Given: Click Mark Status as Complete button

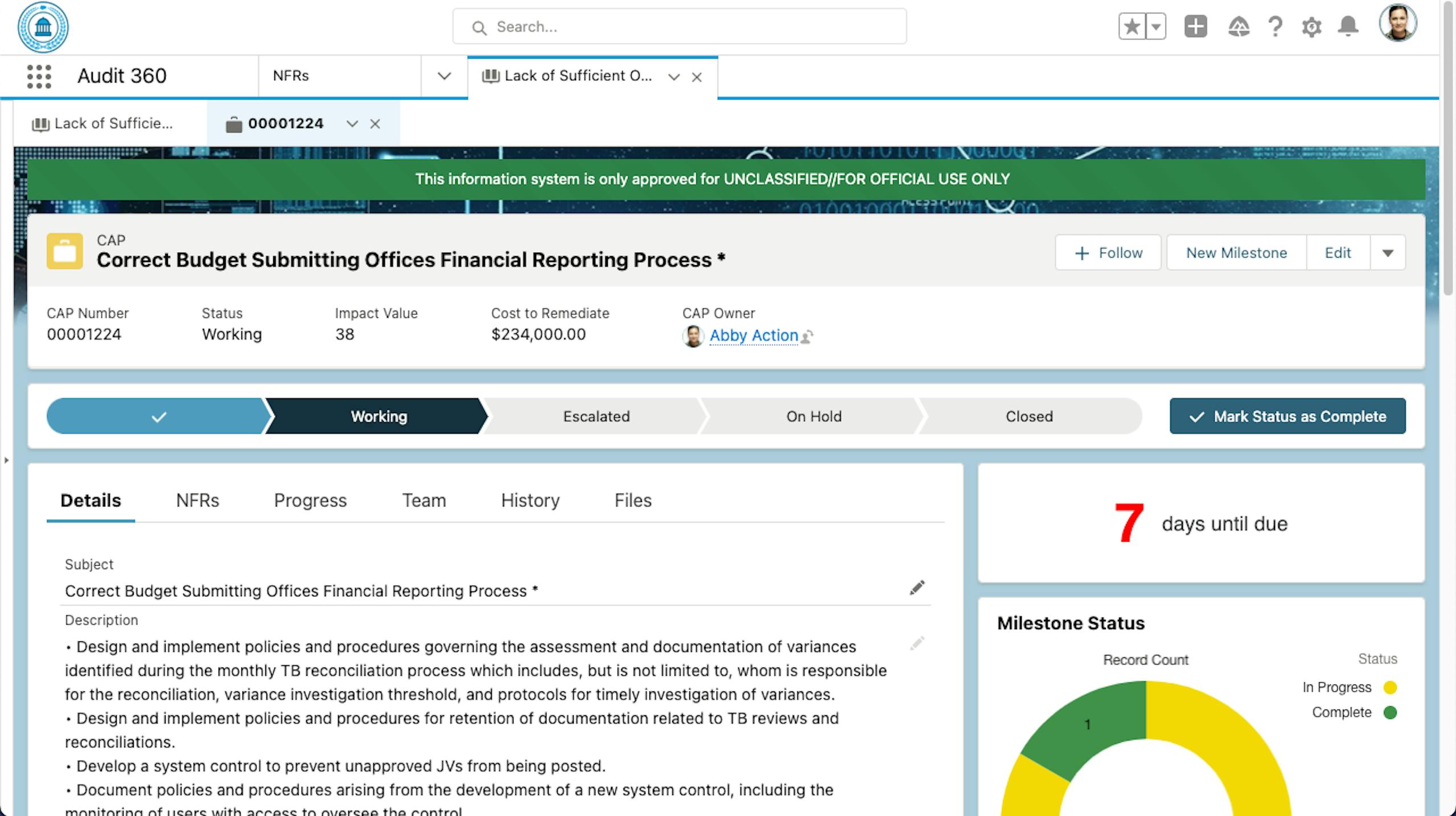Looking at the screenshot, I should pyautogui.click(x=1288, y=417).
